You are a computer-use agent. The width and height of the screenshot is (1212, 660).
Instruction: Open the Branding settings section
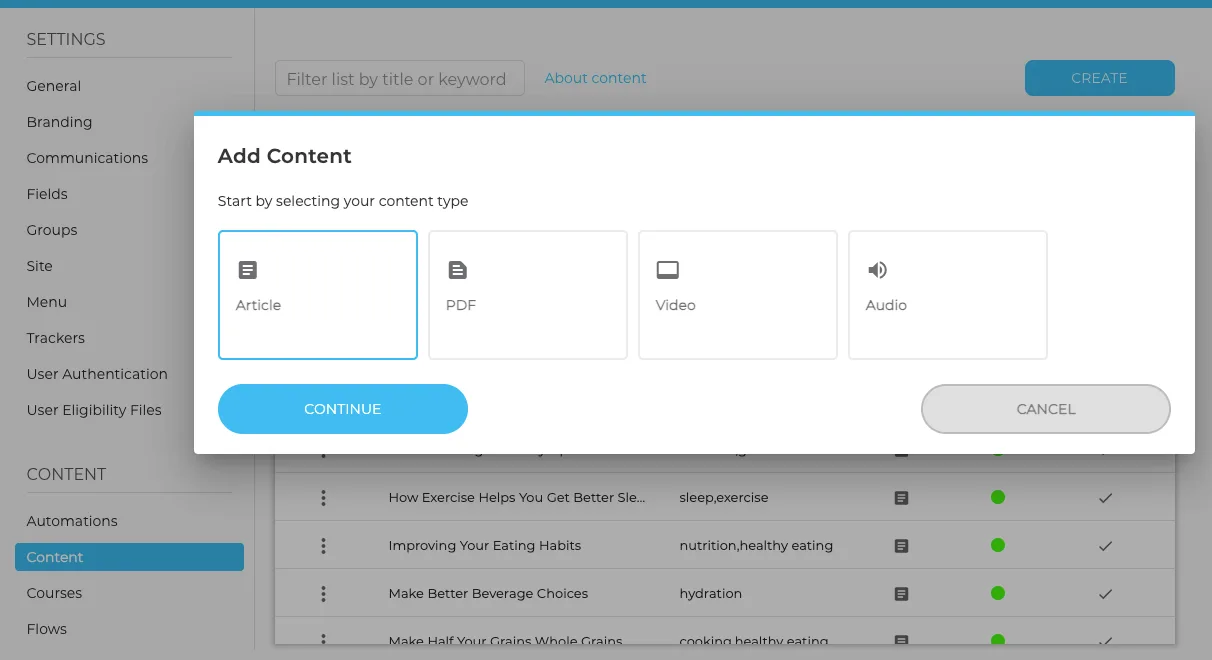pyautogui.click(x=59, y=122)
